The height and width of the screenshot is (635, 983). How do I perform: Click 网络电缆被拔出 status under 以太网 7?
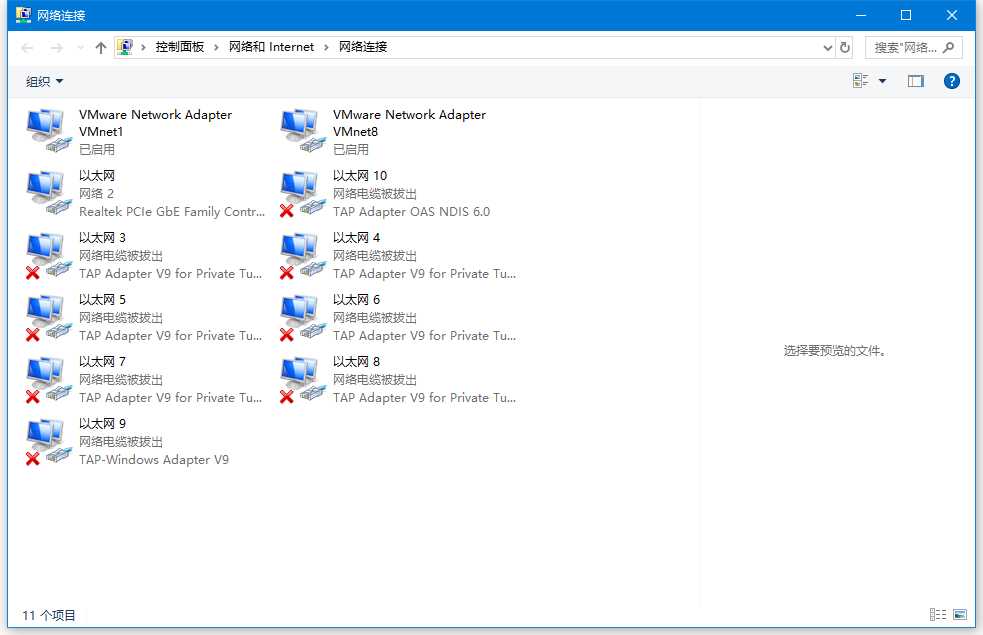coord(121,379)
